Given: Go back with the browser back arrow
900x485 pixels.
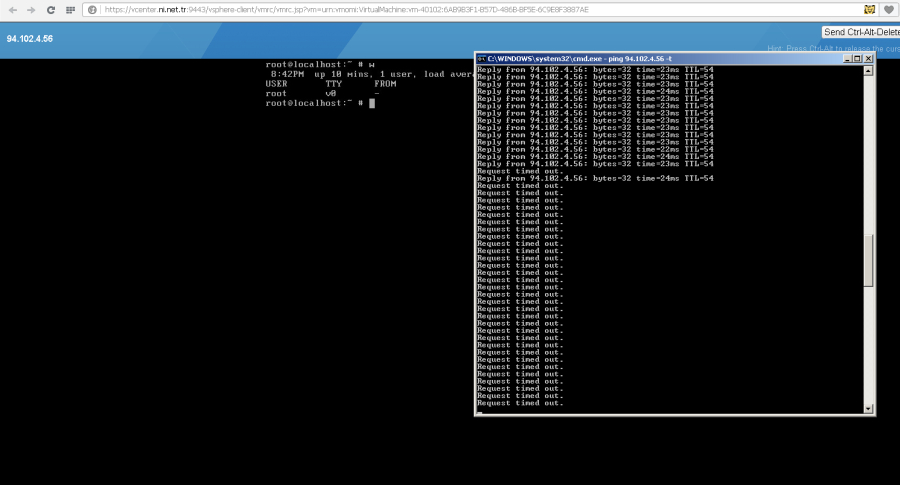Looking at the screenshot, I should click(x=13, y=10).
